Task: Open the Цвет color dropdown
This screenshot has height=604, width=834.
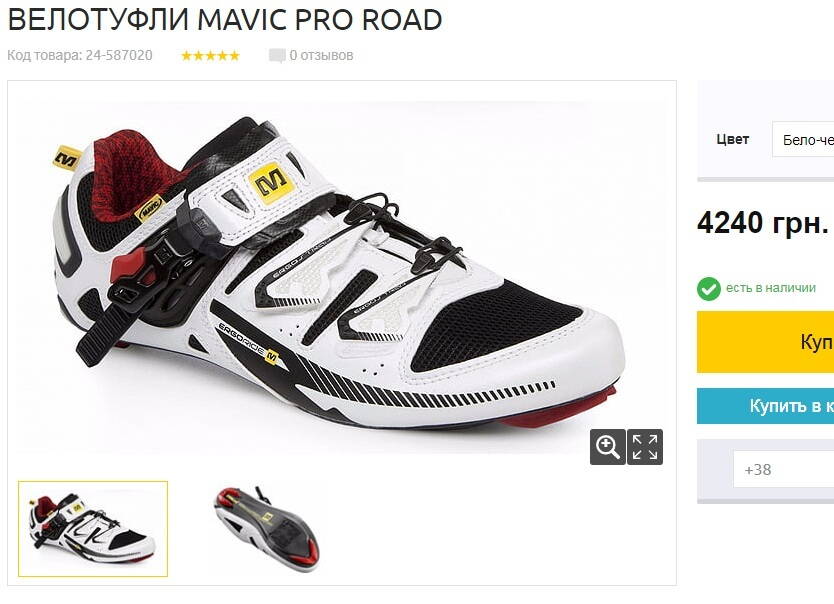Action: 803,139
